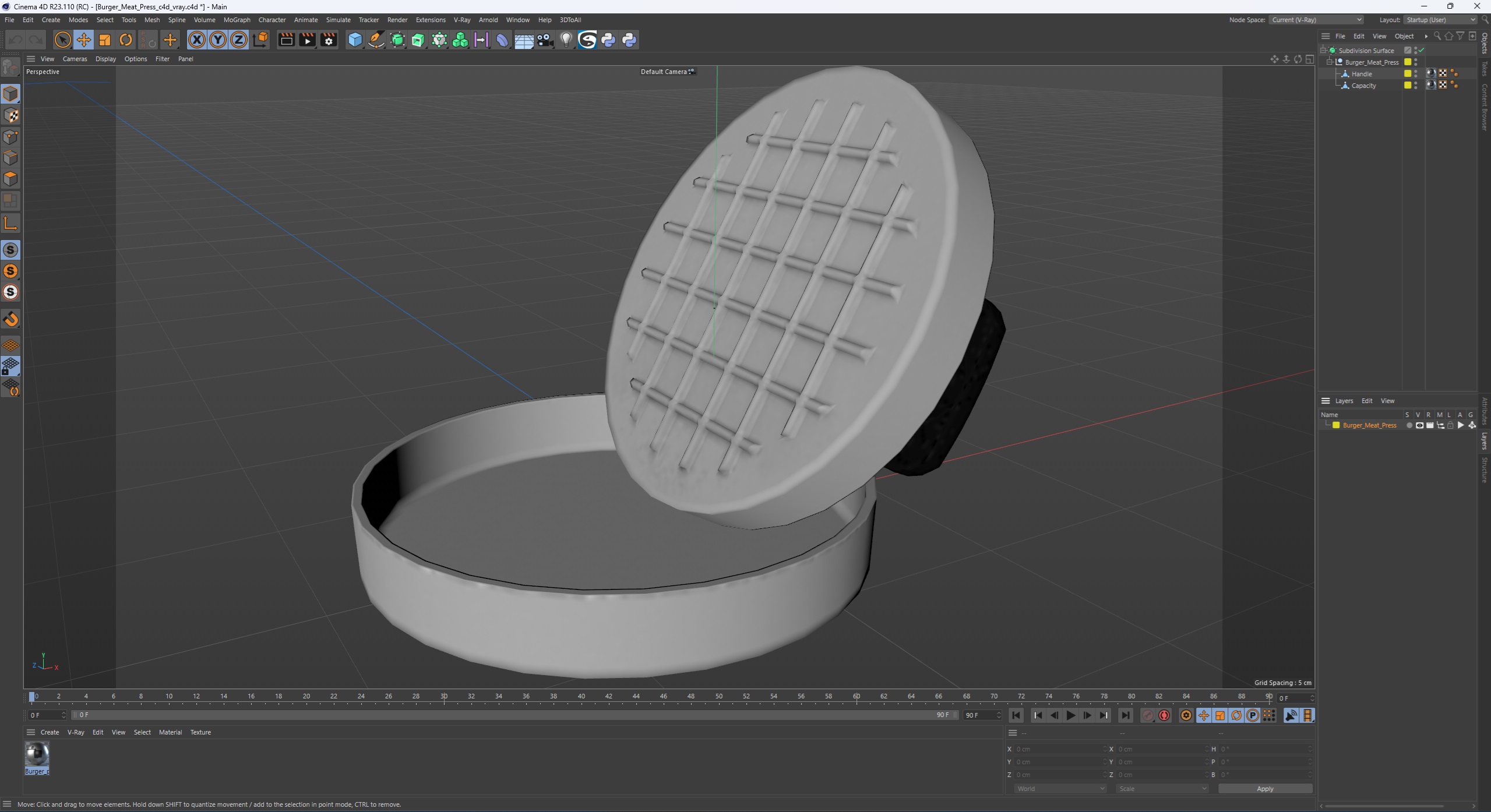Toggle the coordinate system icon
This screenshot has height=812, width=1491.
[261, 40]
